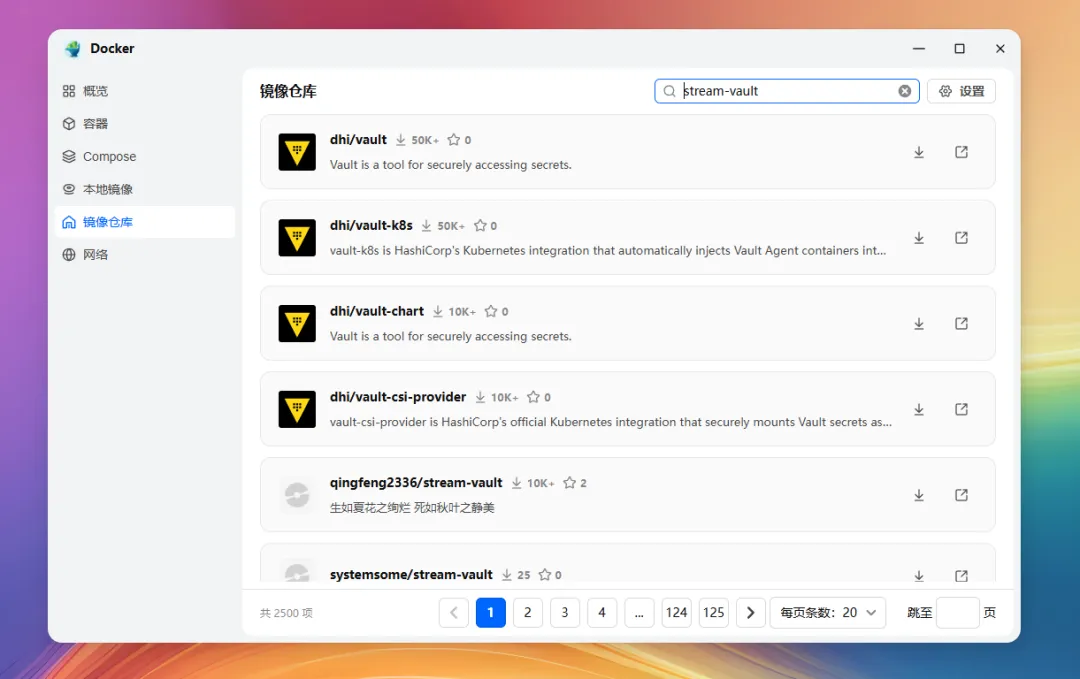The width and height of the screenshot is (1080, 679).
Task: Download qingfeng2336/stream-vault image
Action: coord(919,495)
